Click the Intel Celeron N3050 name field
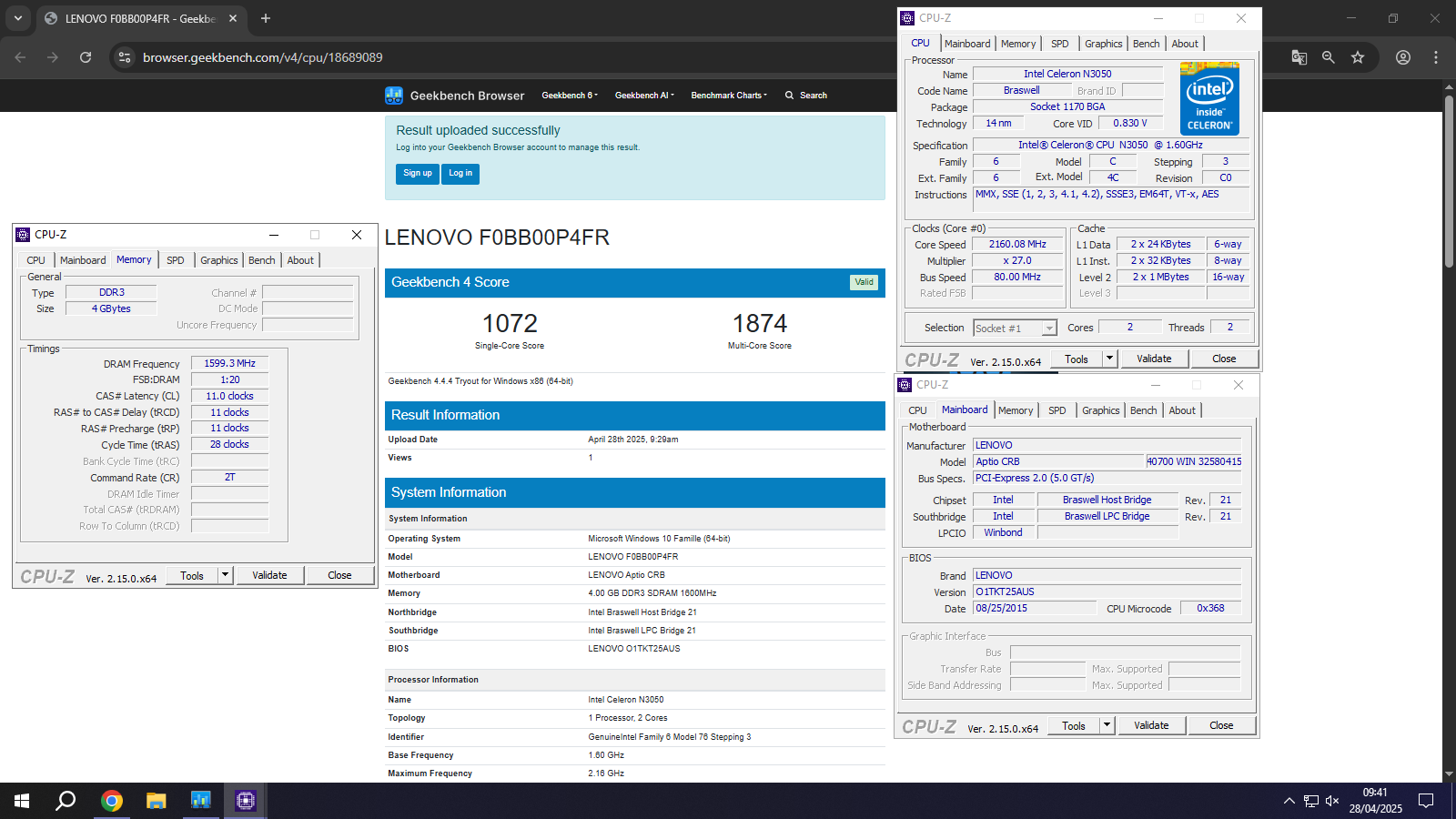 tap(1067, 74)
